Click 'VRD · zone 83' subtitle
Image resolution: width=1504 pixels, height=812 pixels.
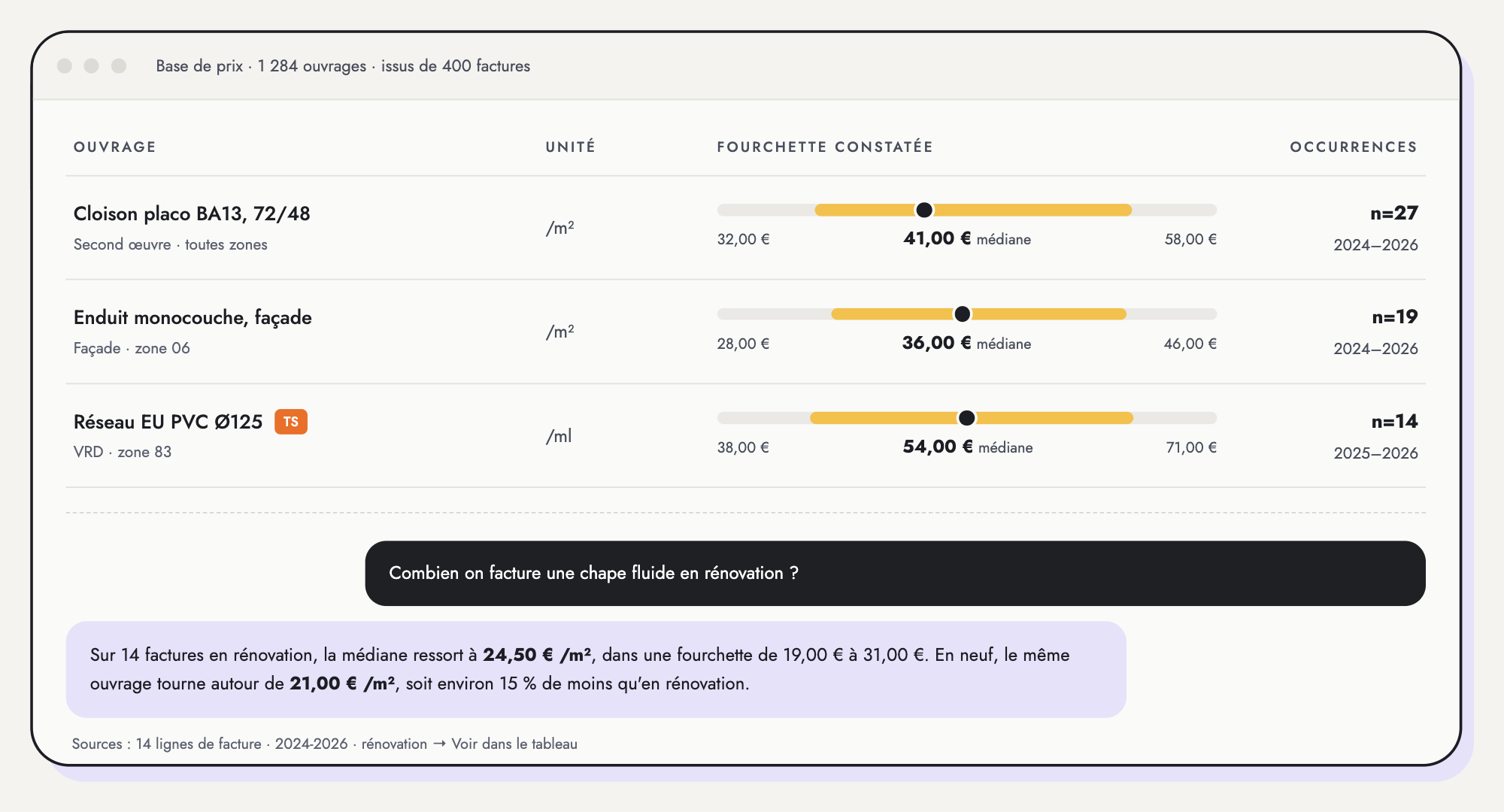(123, 452)
